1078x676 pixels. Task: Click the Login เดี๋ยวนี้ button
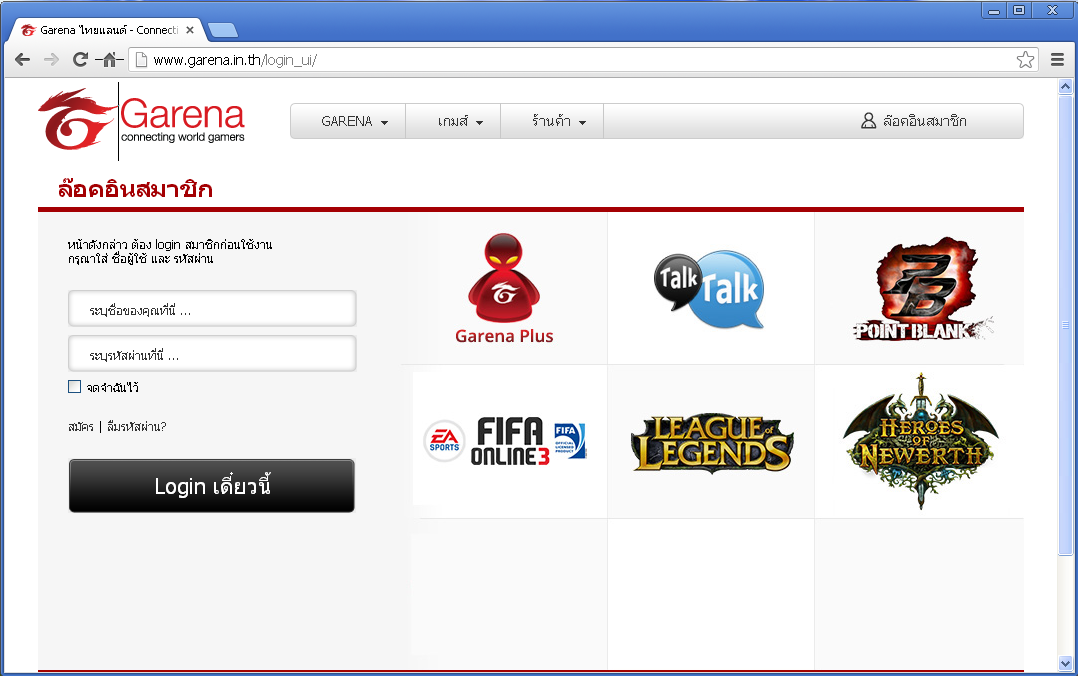click(212, 486)
